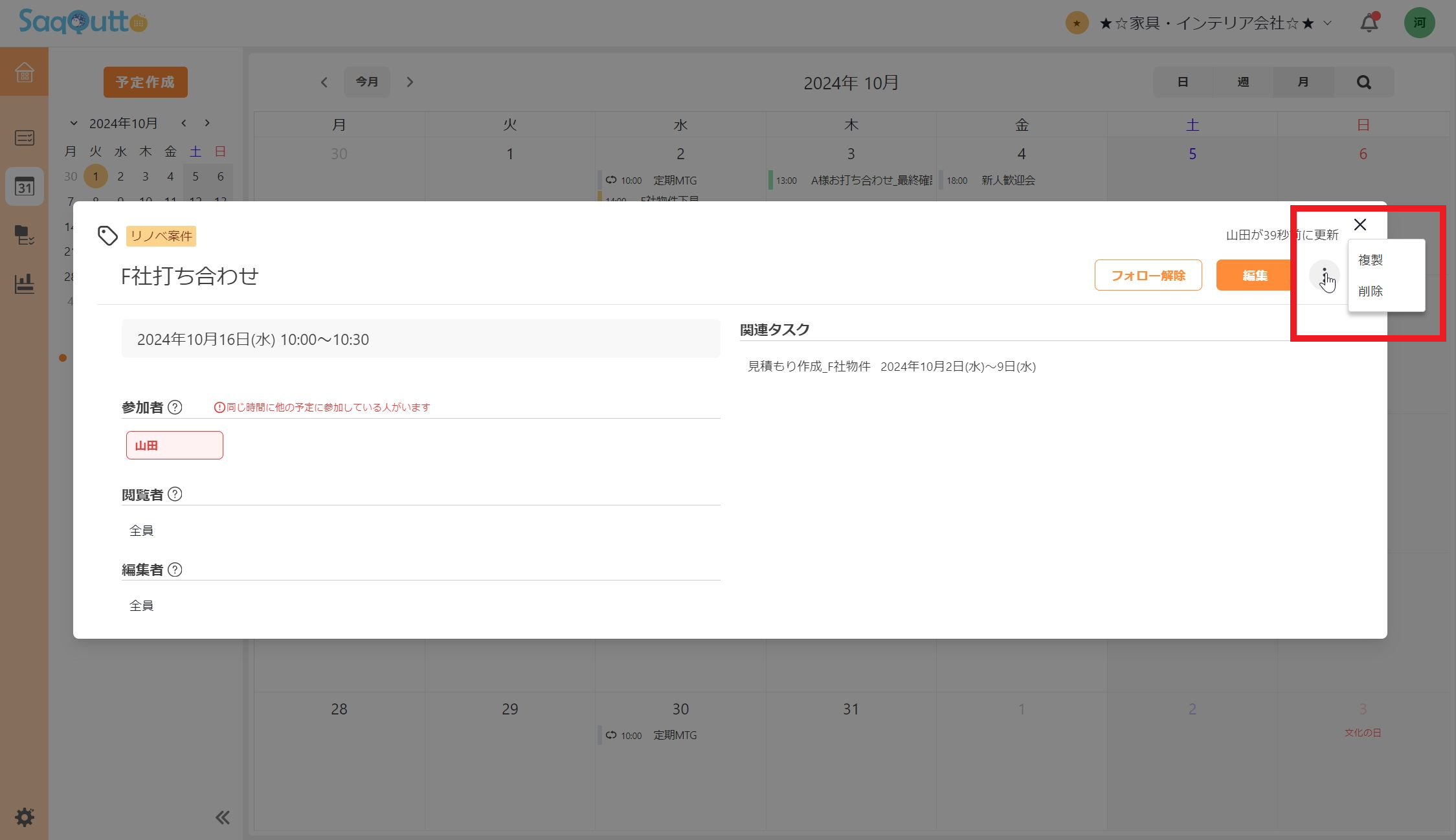Expand the company name dropdown

pyautogui.click(x=1328, y=23)
